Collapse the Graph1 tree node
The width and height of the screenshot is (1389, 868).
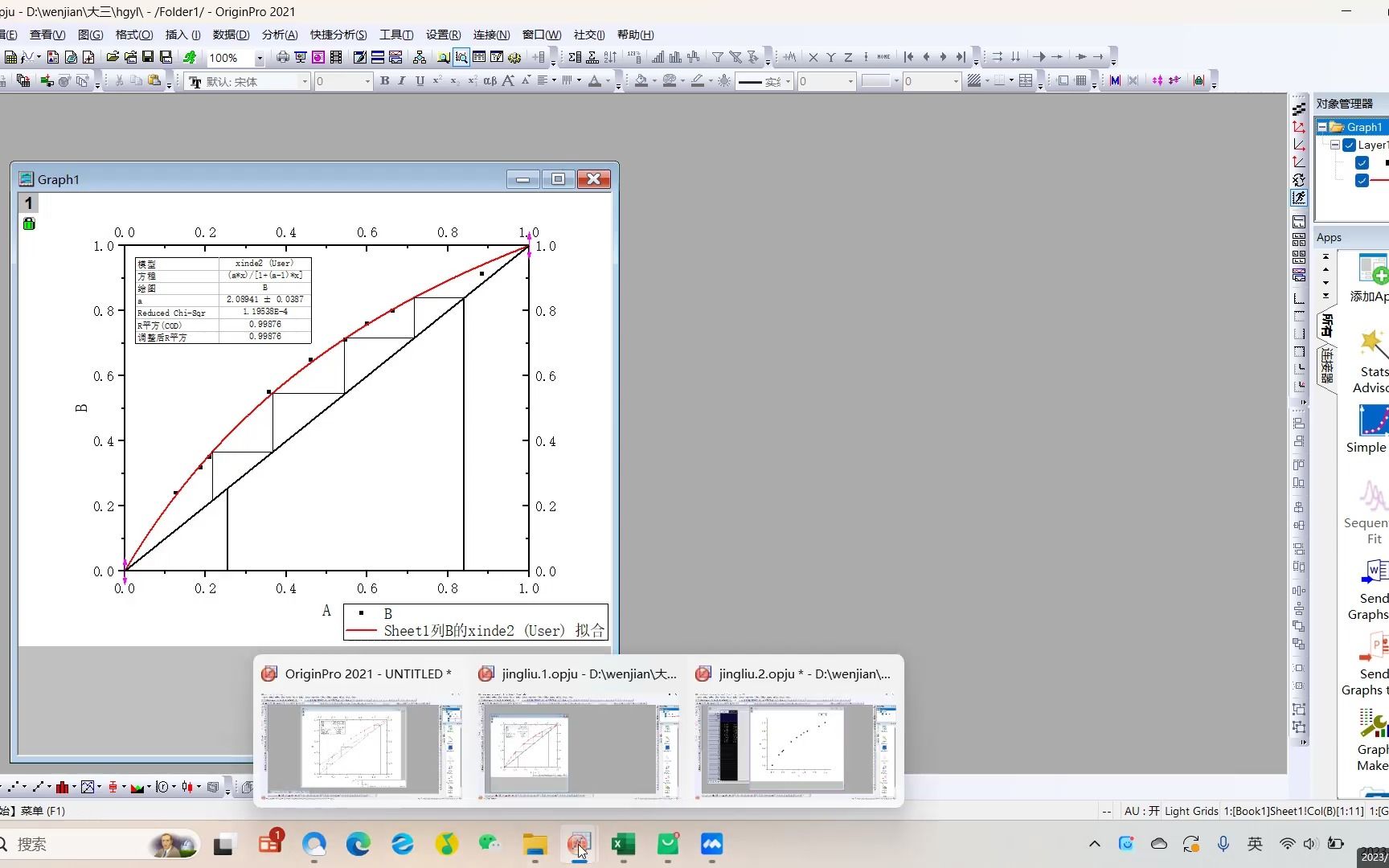tap(1322, 127)
